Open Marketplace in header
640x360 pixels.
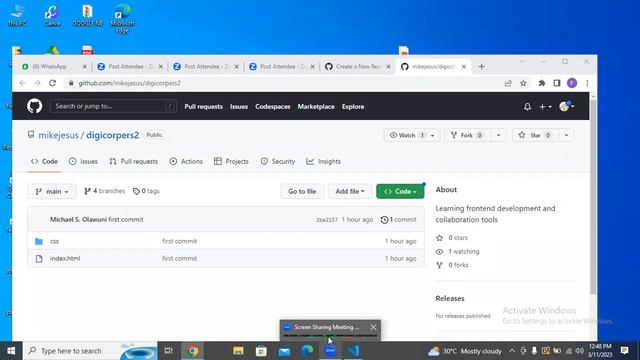(x=316, y=107)
